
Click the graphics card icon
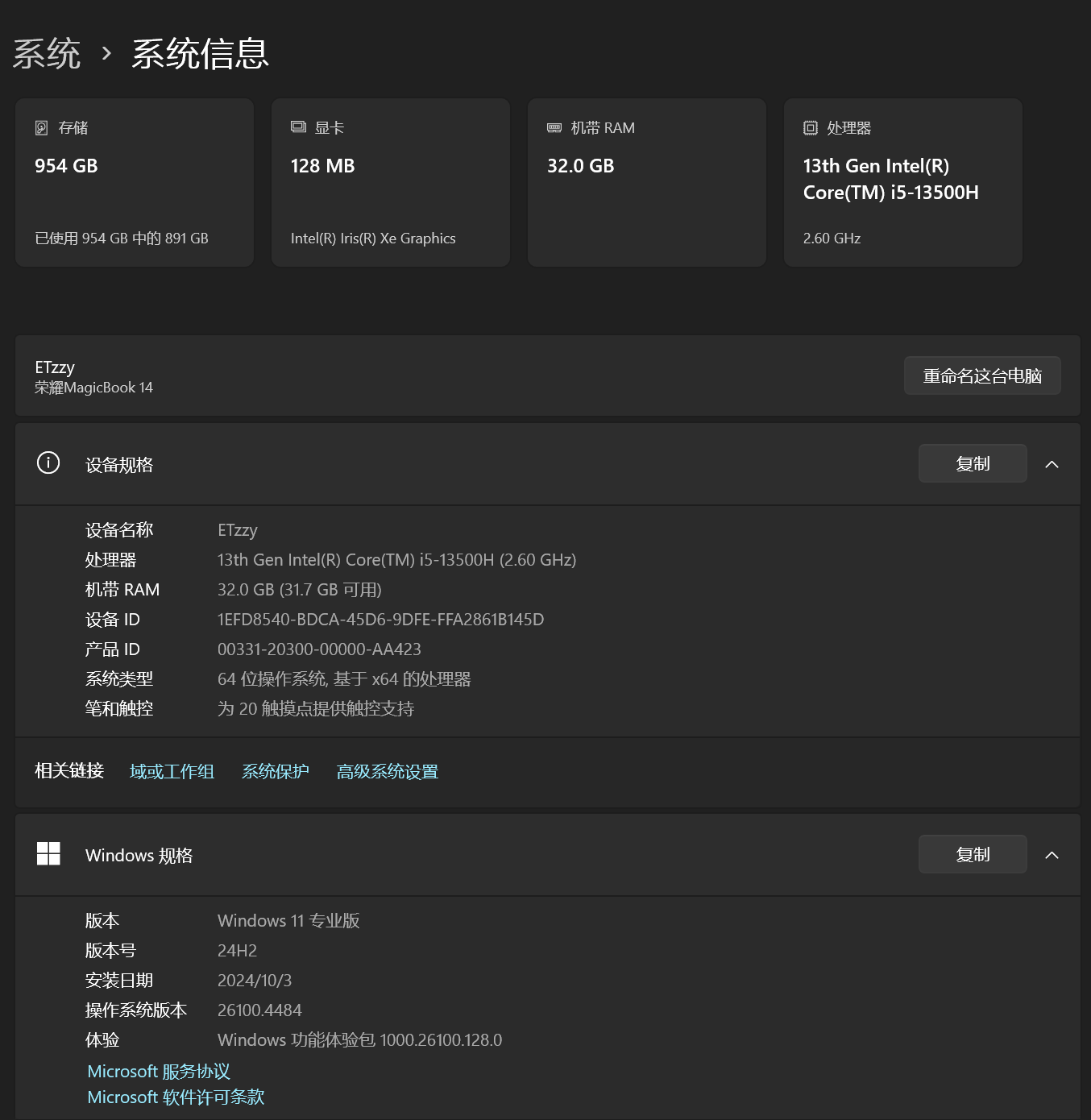298,127
